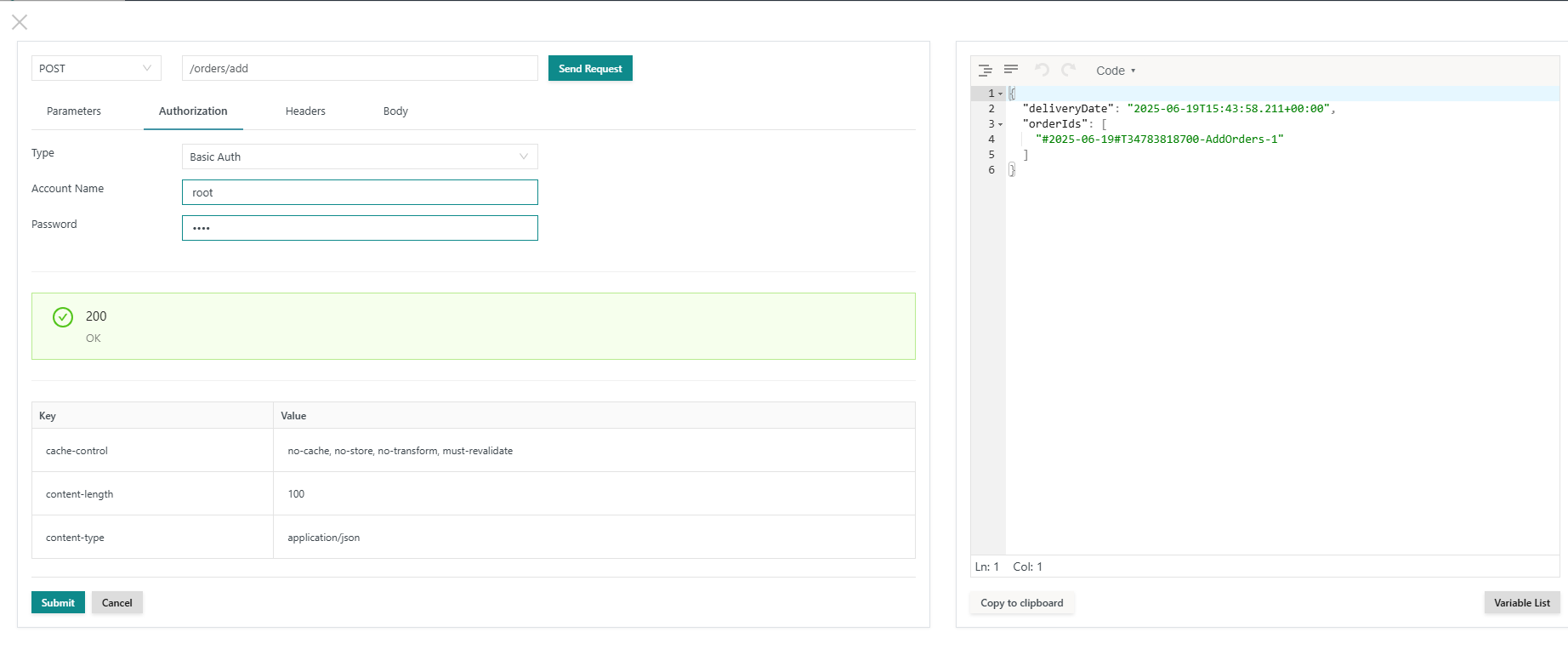Viewport: 1568px width, 649px height.
Task: Switch to the Body tab
Action: tap(395, 111)
